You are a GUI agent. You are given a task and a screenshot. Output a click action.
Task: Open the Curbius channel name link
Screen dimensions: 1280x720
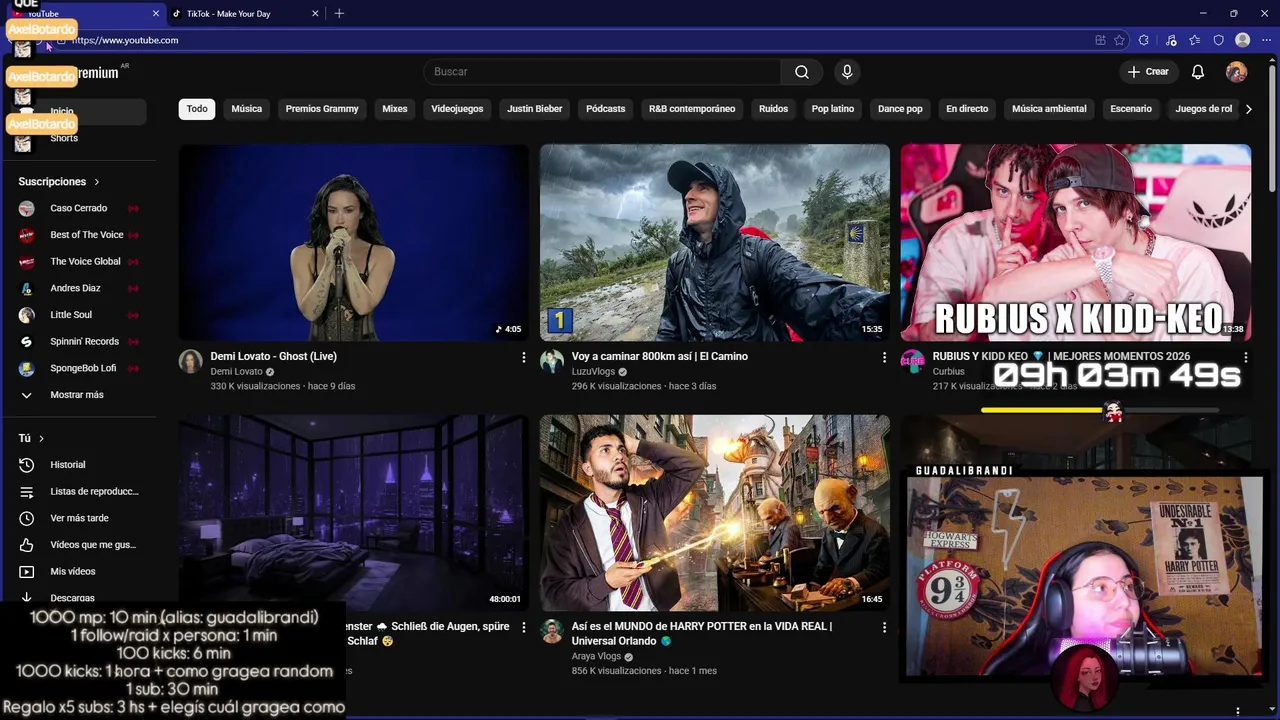coord(949,371)
